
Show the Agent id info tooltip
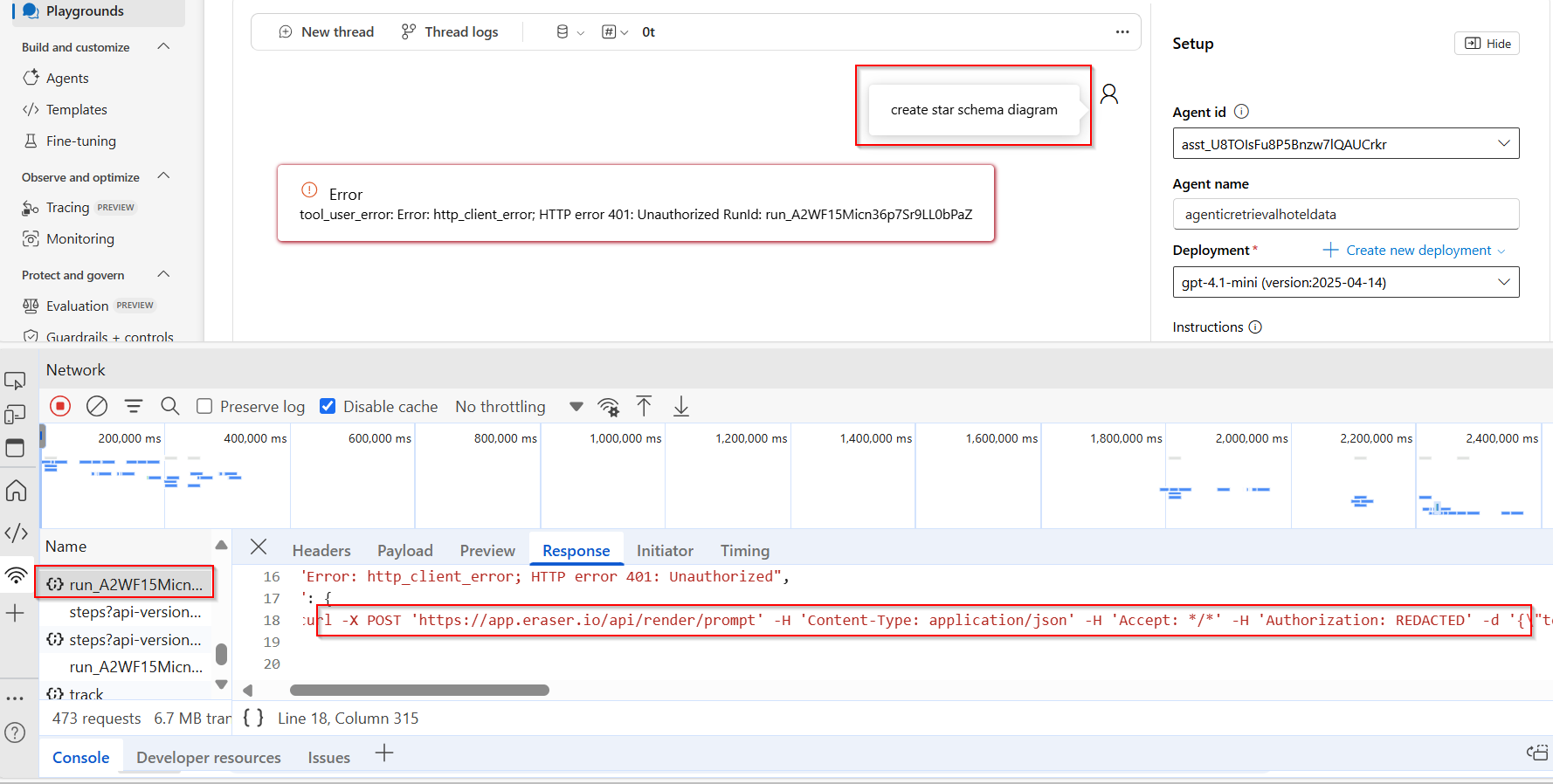(1241, 112)
